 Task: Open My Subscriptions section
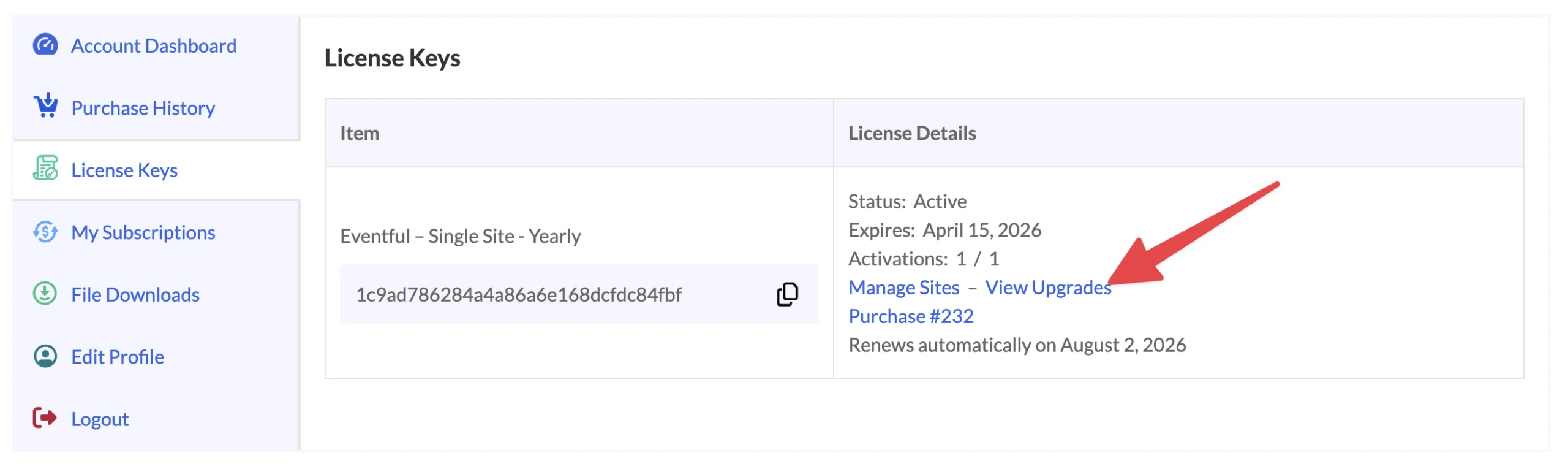[143, 233]
